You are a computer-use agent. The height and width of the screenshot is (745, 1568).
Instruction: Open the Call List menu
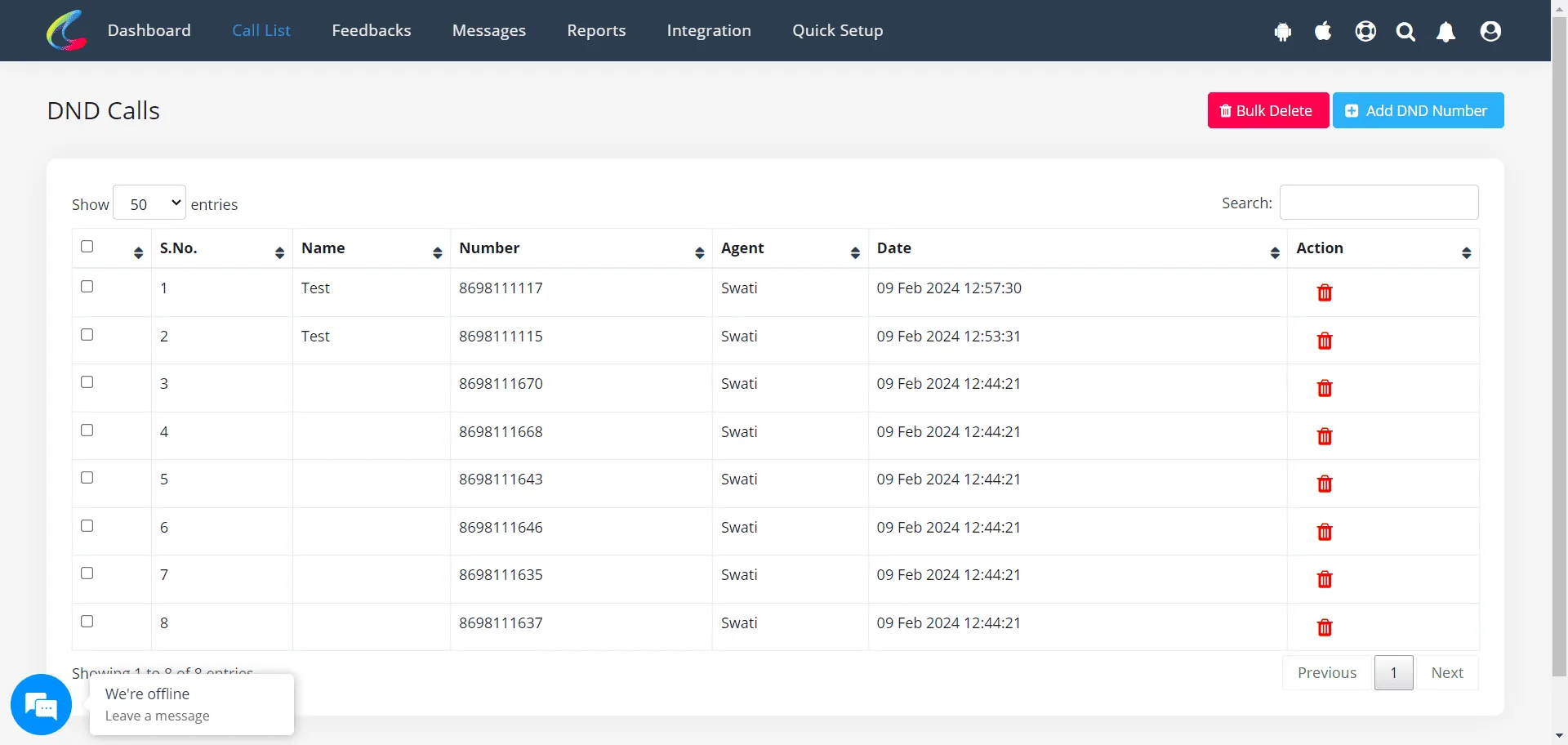coord(261,30)
